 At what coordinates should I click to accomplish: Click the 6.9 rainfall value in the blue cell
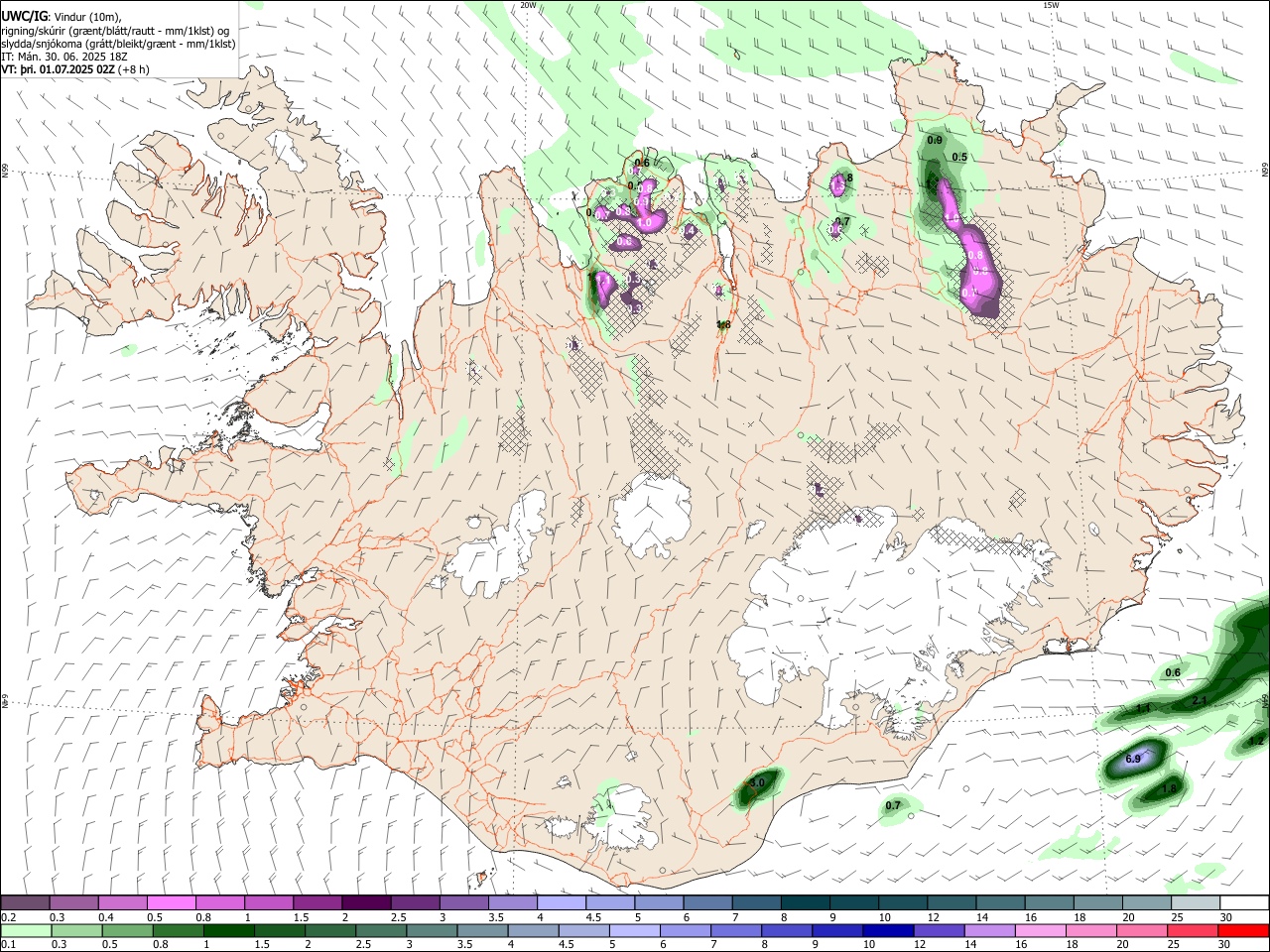(x=1133, y=759)
